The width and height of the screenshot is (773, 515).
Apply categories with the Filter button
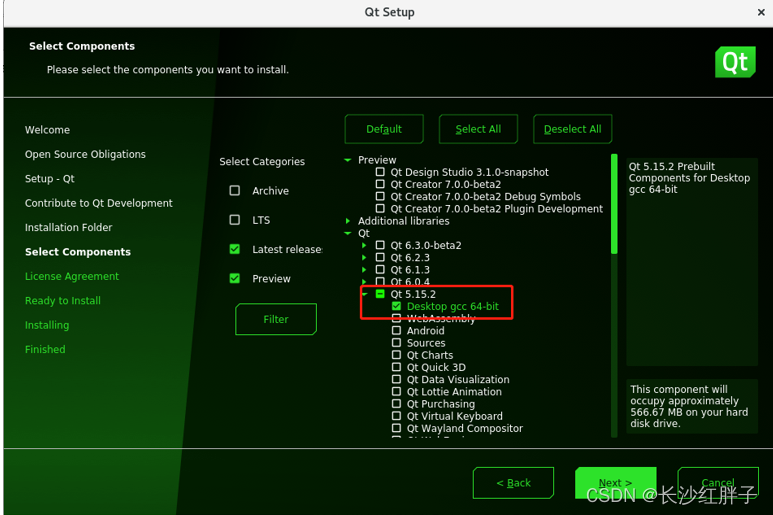point(276,319)
